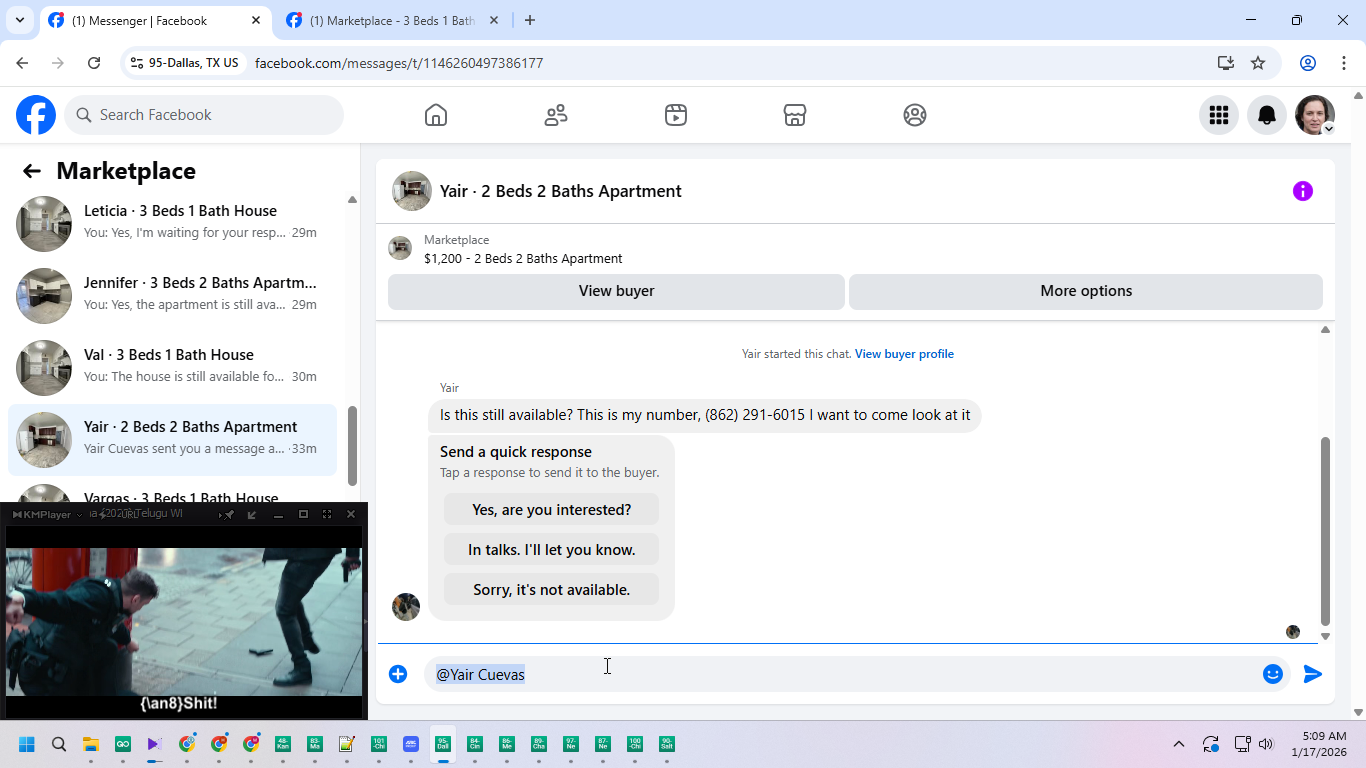
Task: Click the Facebook logo
Action: (36, 115)
